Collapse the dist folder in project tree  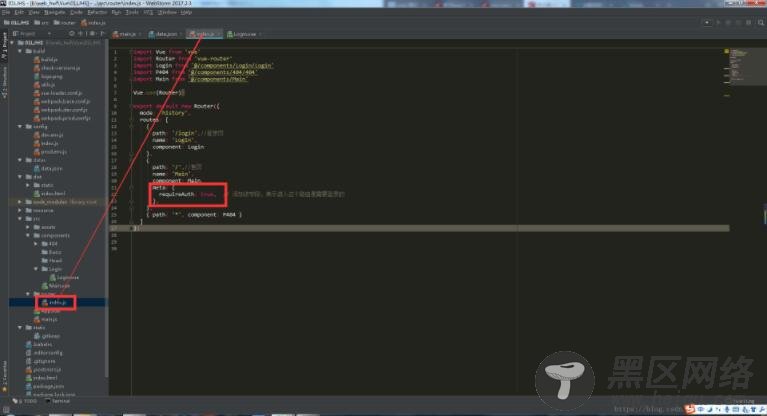[x=20, y=177]
